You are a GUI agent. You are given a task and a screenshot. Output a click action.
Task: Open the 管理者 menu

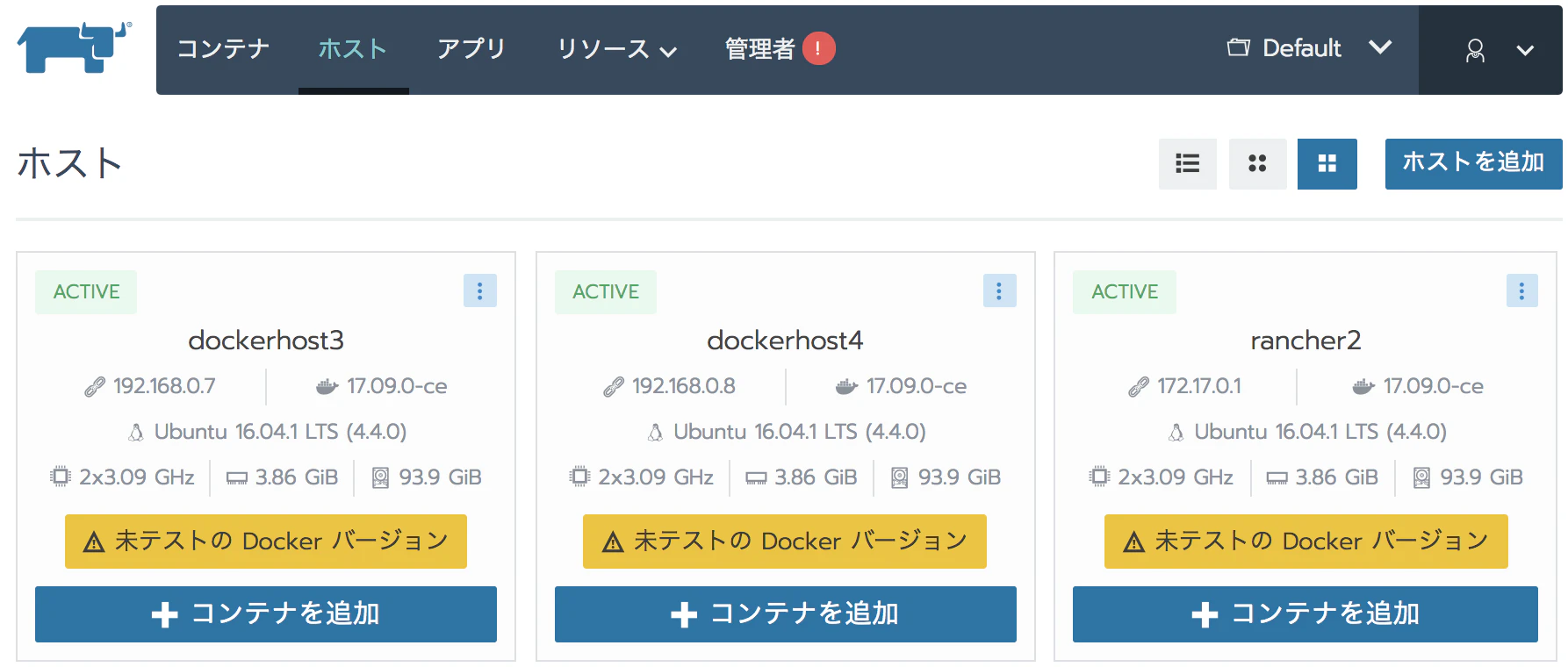pos(759,48)
